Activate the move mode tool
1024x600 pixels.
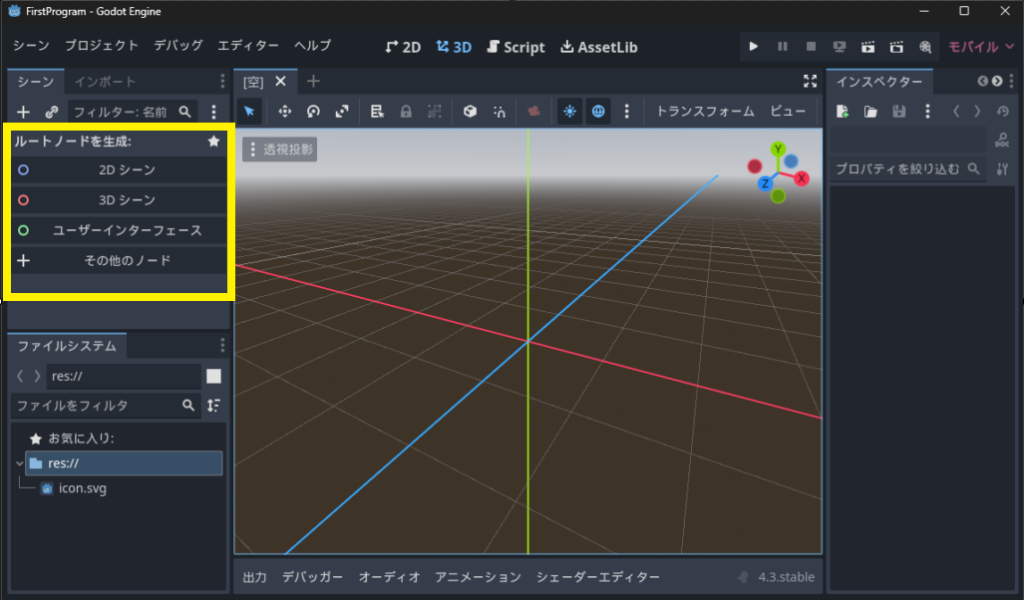(x=285, y=111)
